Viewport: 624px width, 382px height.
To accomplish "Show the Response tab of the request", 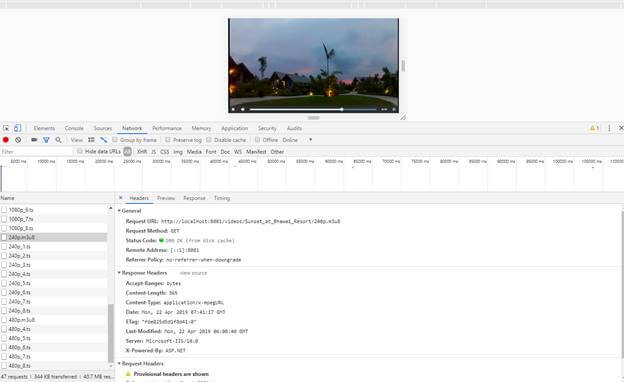I will (194, 198).
